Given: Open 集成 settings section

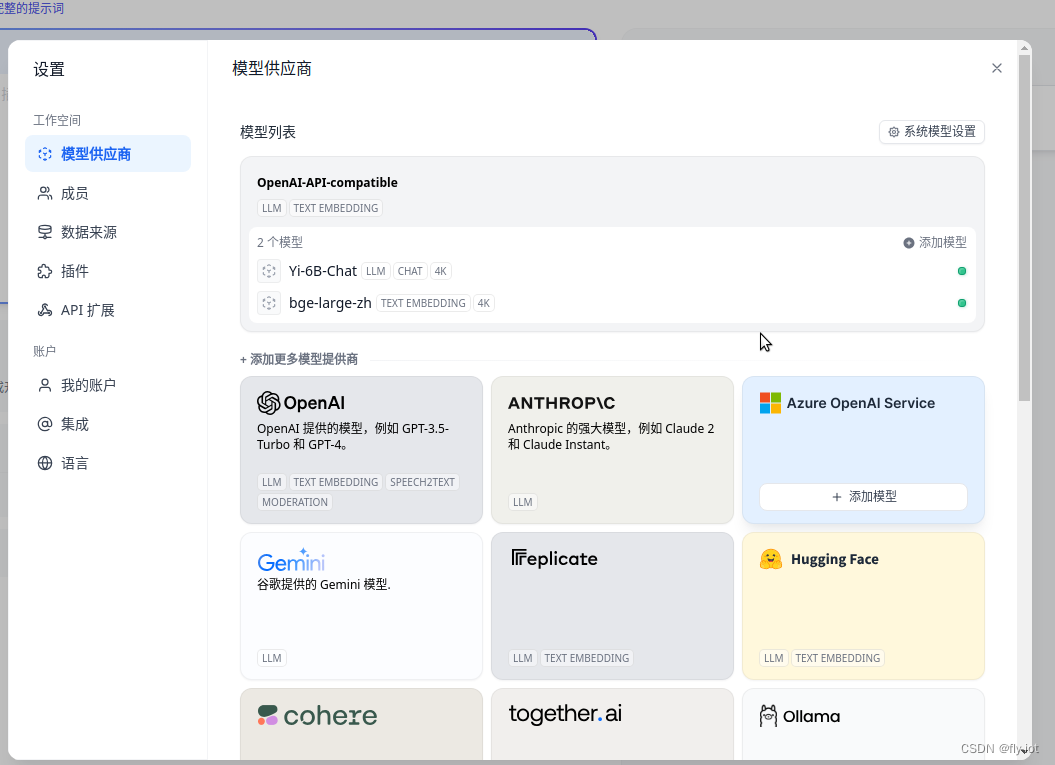Looking at the screenshot, I should tap(108, 424).
